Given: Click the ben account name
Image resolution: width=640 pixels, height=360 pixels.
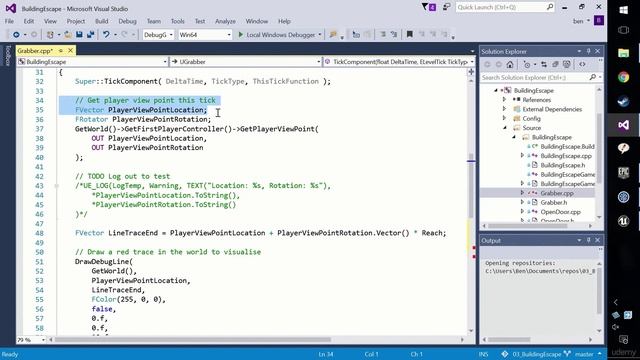Looking at the screenshot, I should pos(578,21).
